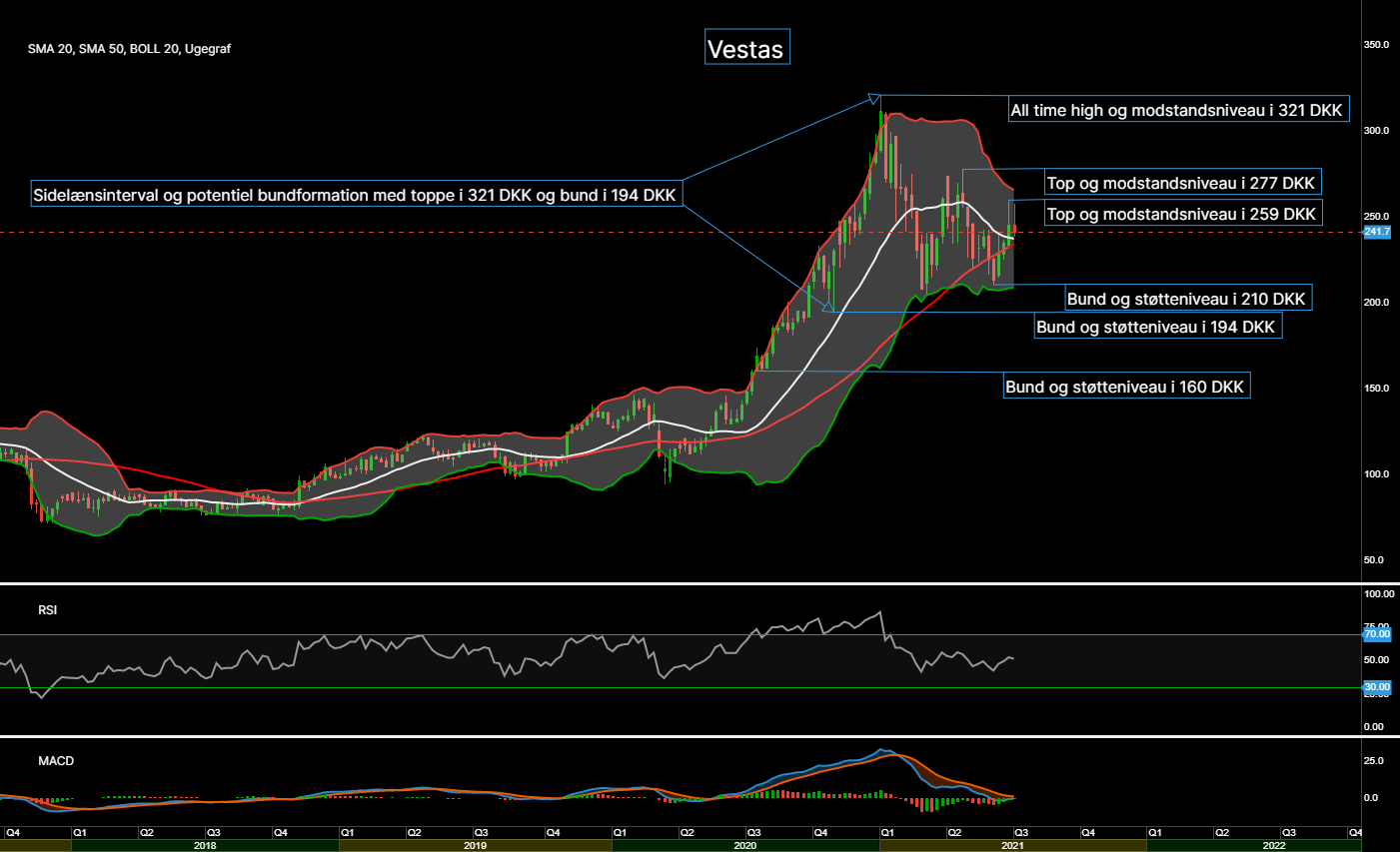Click the current price tag 241.7

[1377, 232]
